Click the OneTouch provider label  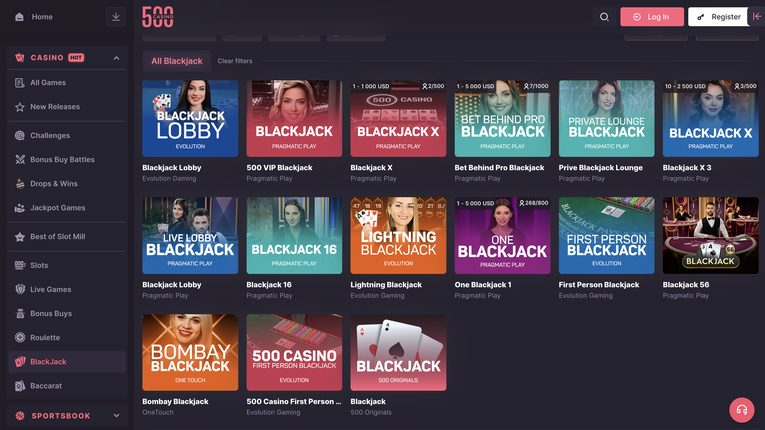click(x=158, y=412)
